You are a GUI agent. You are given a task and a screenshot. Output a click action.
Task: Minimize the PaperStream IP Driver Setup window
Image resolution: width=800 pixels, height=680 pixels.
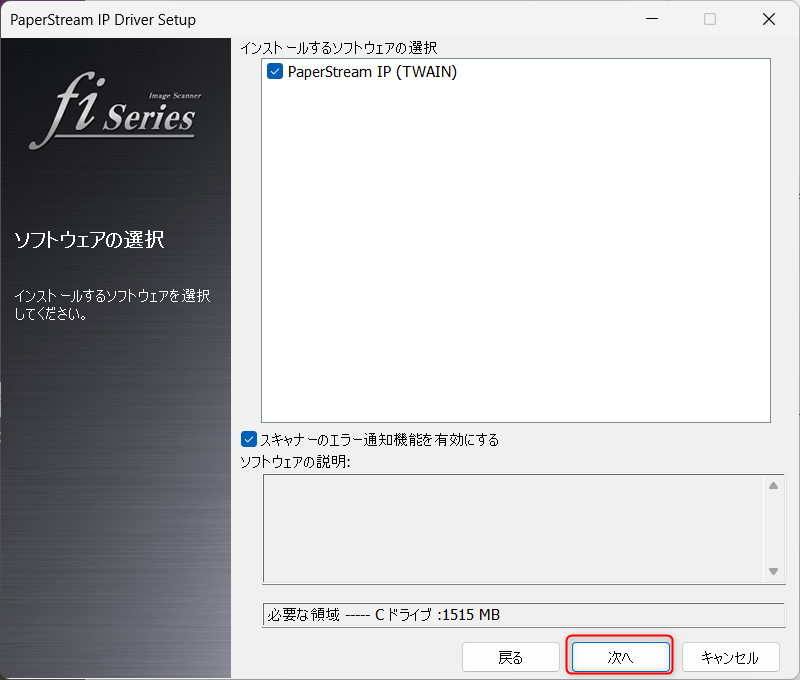coord(652,19)
